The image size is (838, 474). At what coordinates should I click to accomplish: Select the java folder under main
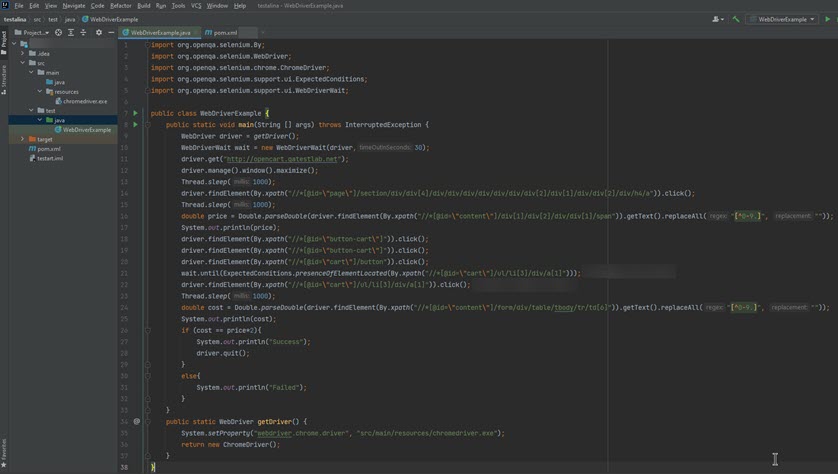55,82
